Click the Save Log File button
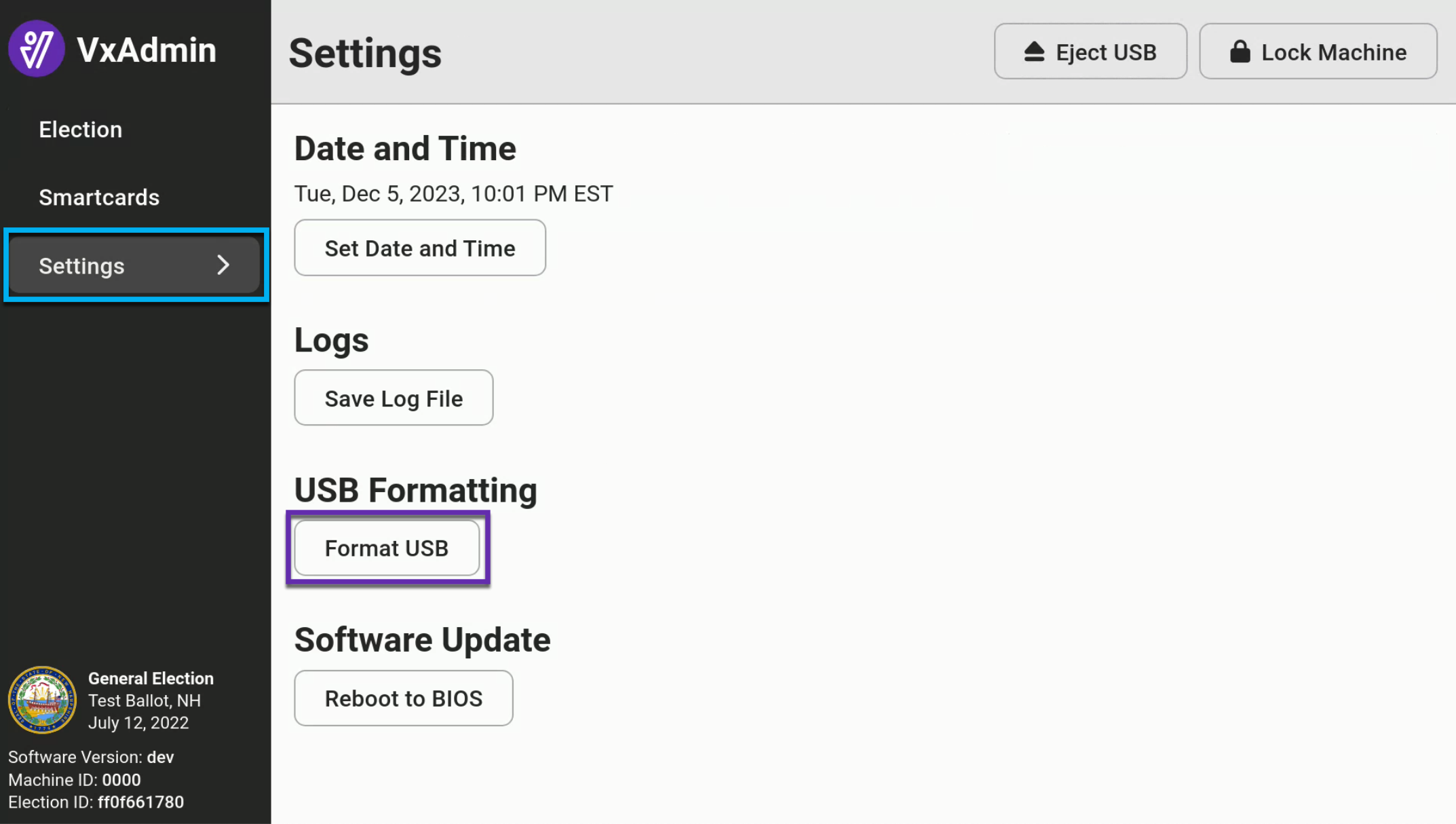Screen dimensions: 1456x824 [394, 398]
